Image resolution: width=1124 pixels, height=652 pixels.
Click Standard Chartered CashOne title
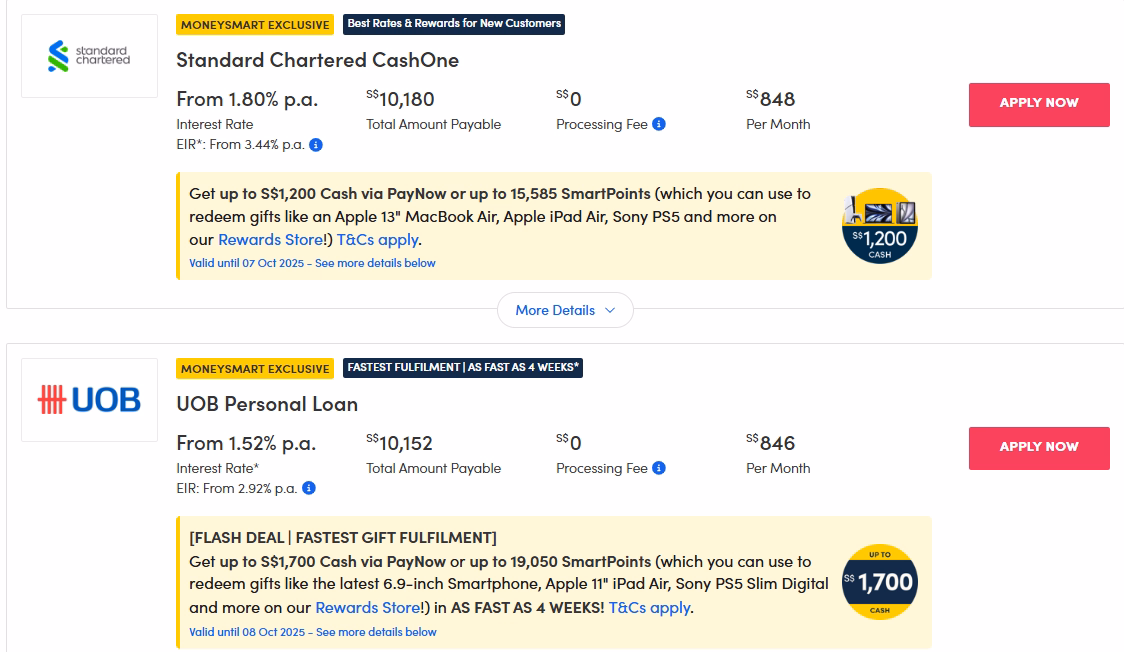click(x=317, y=60)
